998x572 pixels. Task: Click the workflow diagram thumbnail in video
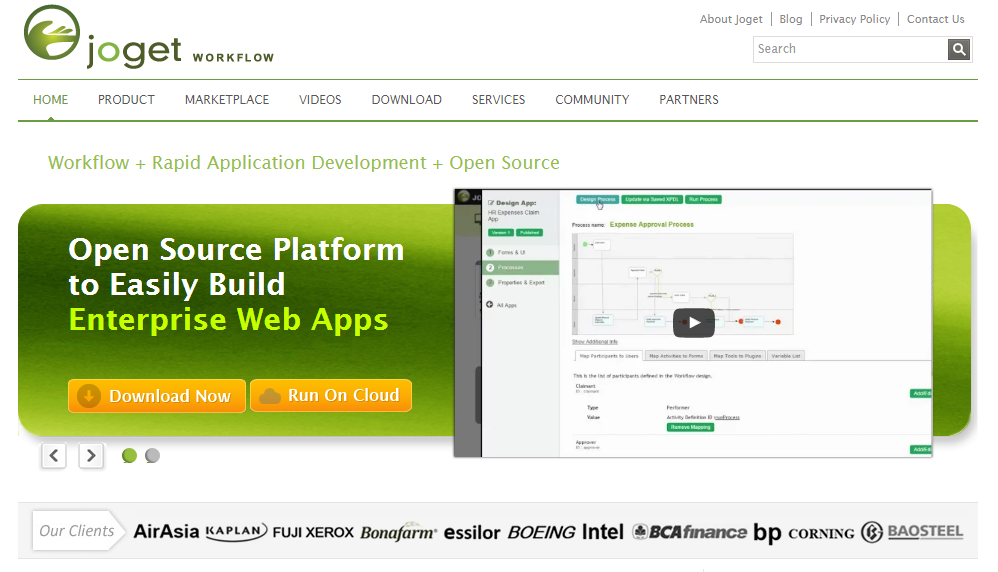click(682, 284)
